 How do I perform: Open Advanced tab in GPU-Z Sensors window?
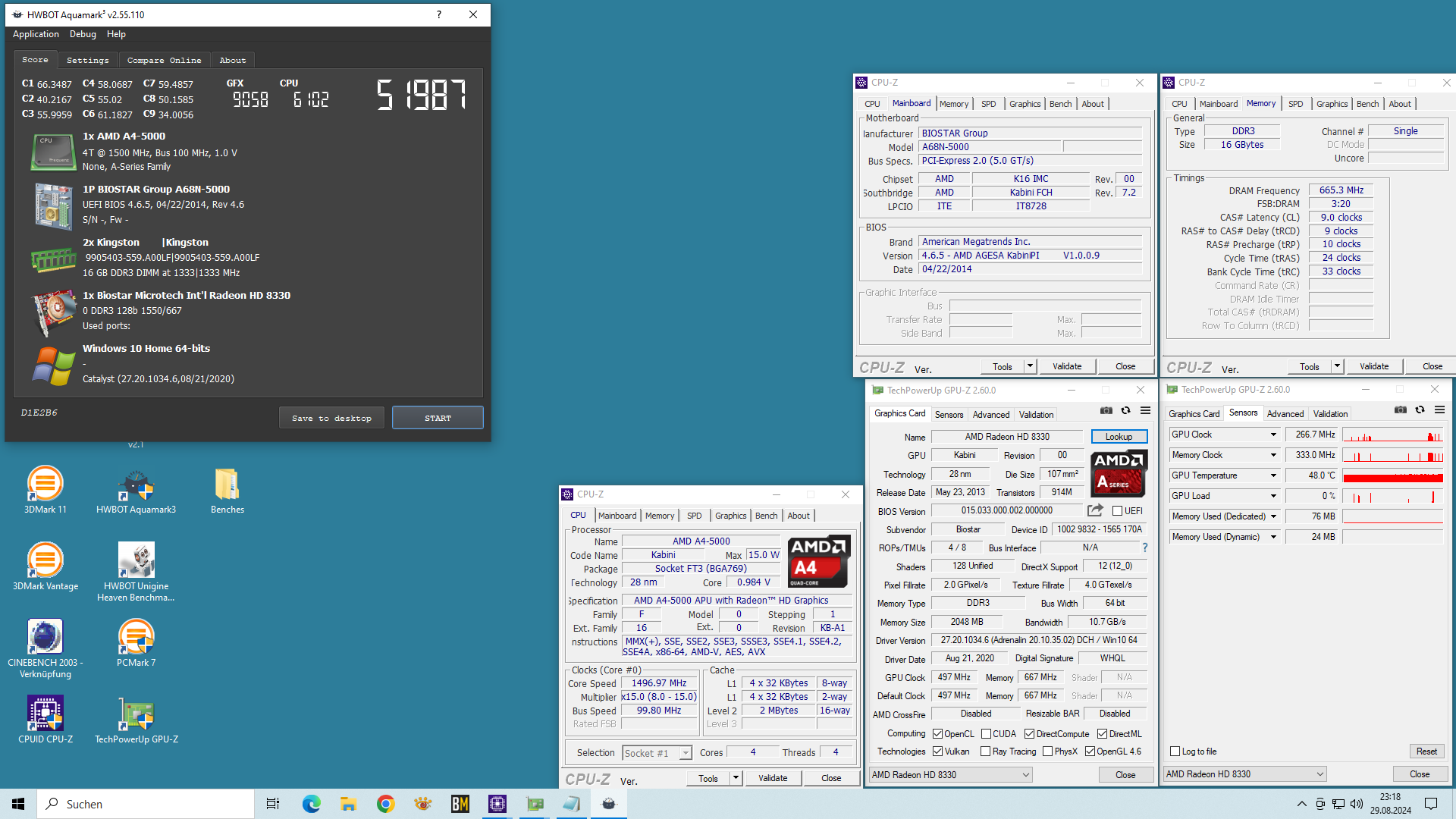click(x=1285, y=414)
